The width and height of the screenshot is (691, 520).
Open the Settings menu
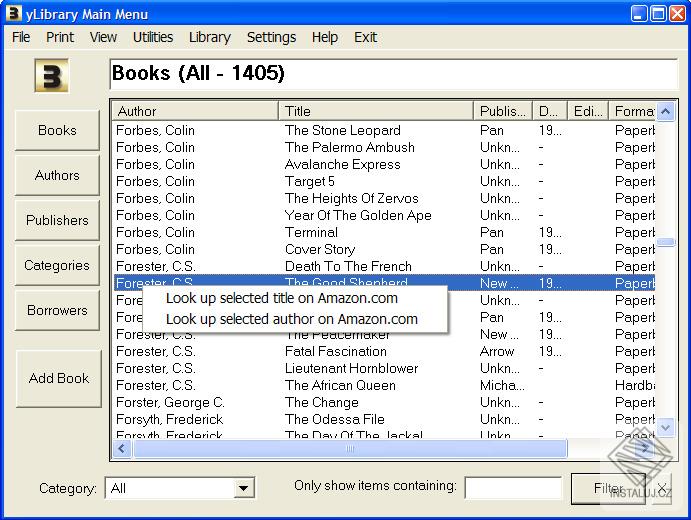[x=271, y=37]
